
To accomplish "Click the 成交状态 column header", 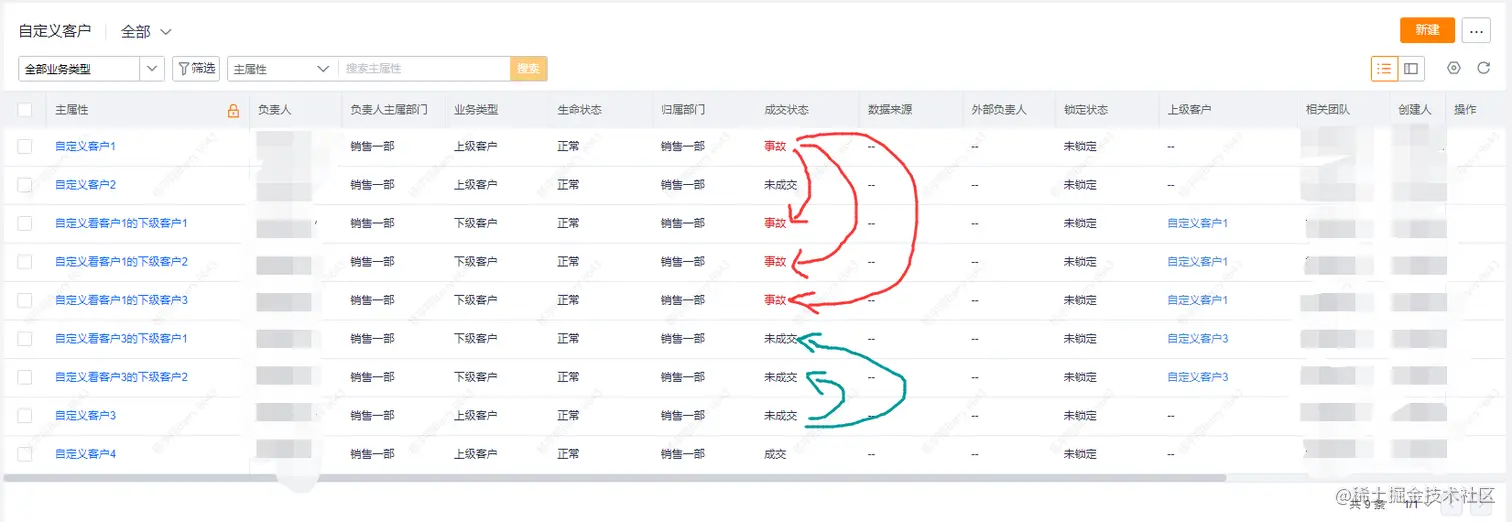I will (786, 110).
